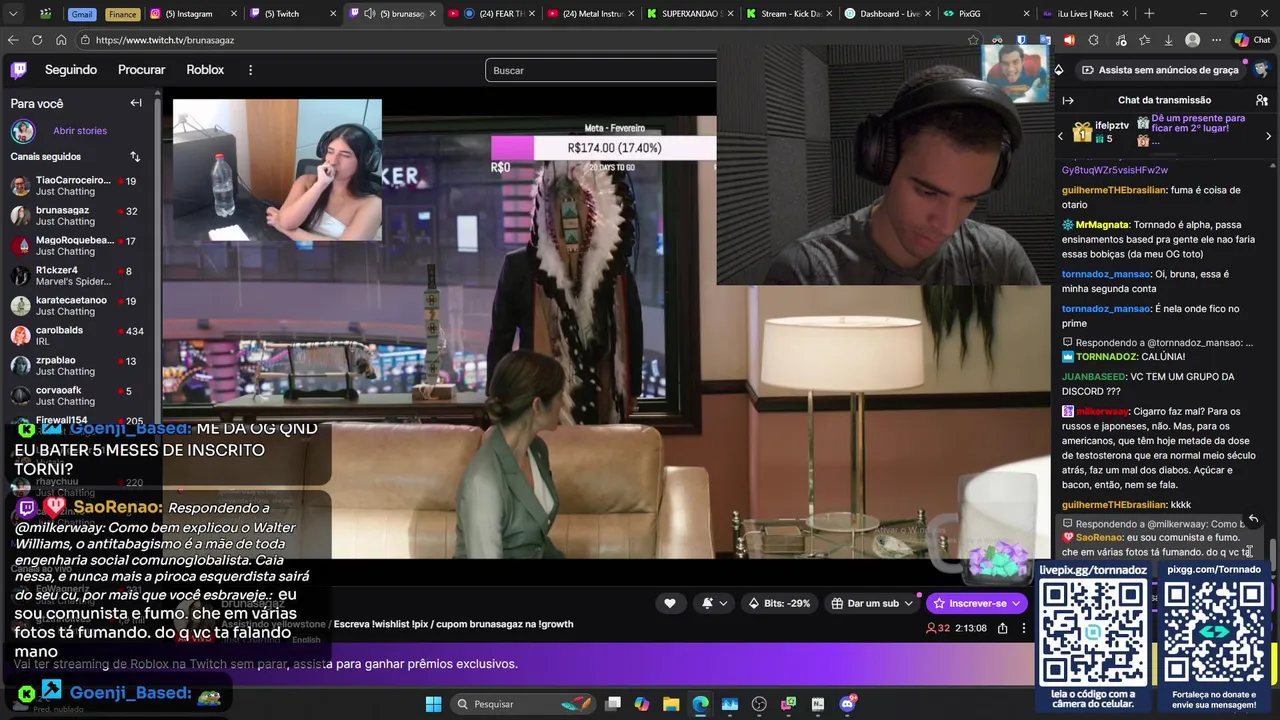Screen dimensions: 1280x720
Task: Open the browser extensions puzzle icon
Action: click(x=1093, y=40)
